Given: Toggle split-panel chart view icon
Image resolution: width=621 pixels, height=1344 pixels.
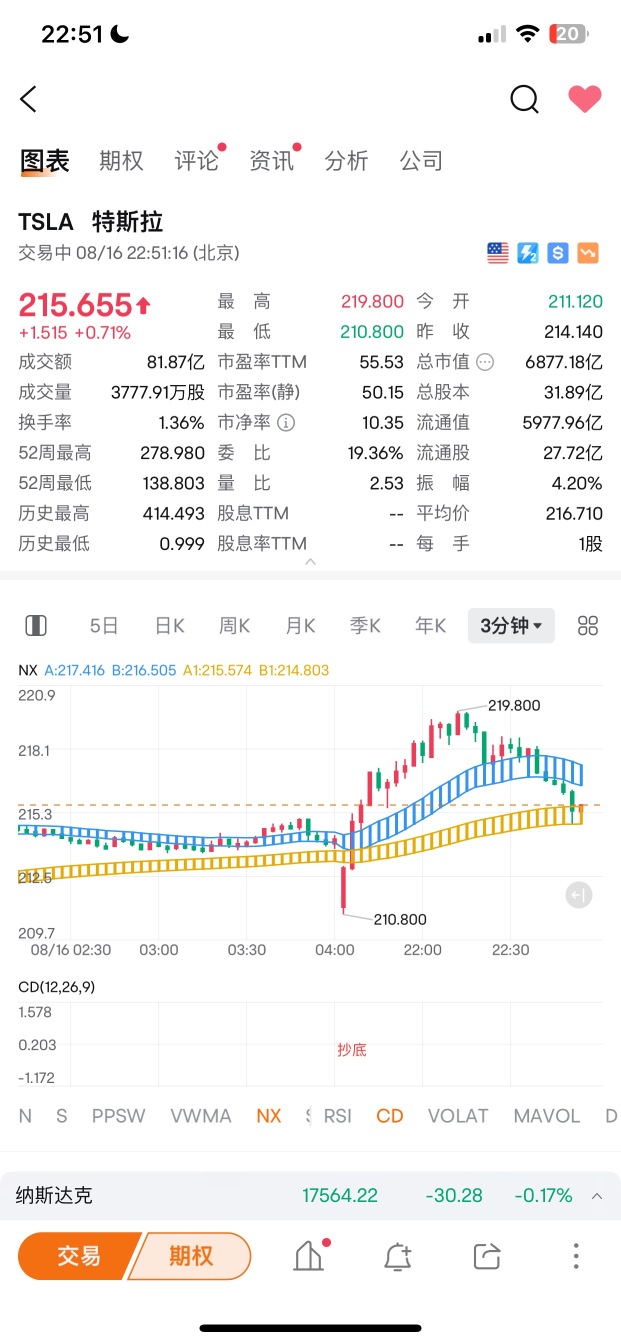Looking at the screenshot, I should (36, 626).
